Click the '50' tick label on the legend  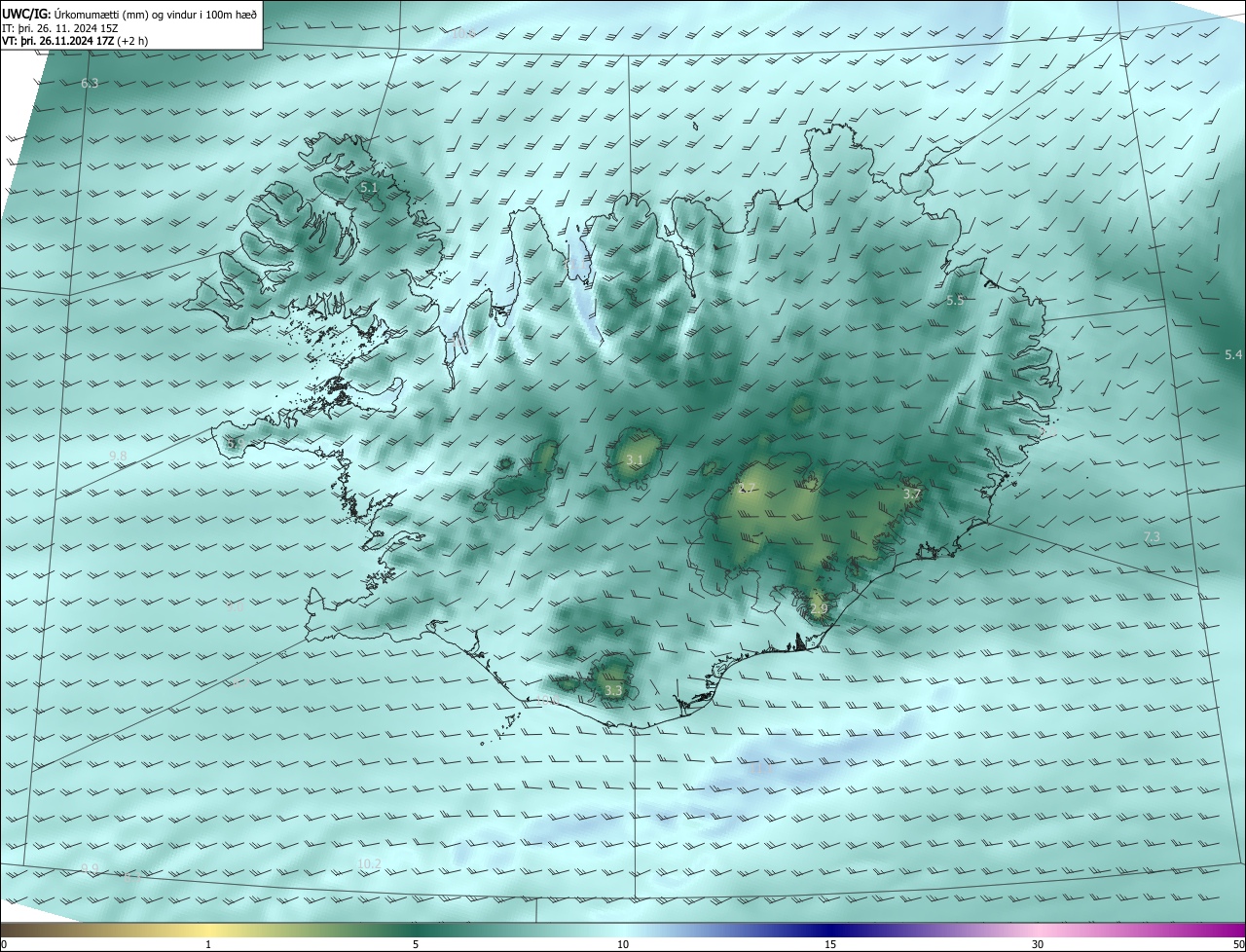click(1238, 945)
